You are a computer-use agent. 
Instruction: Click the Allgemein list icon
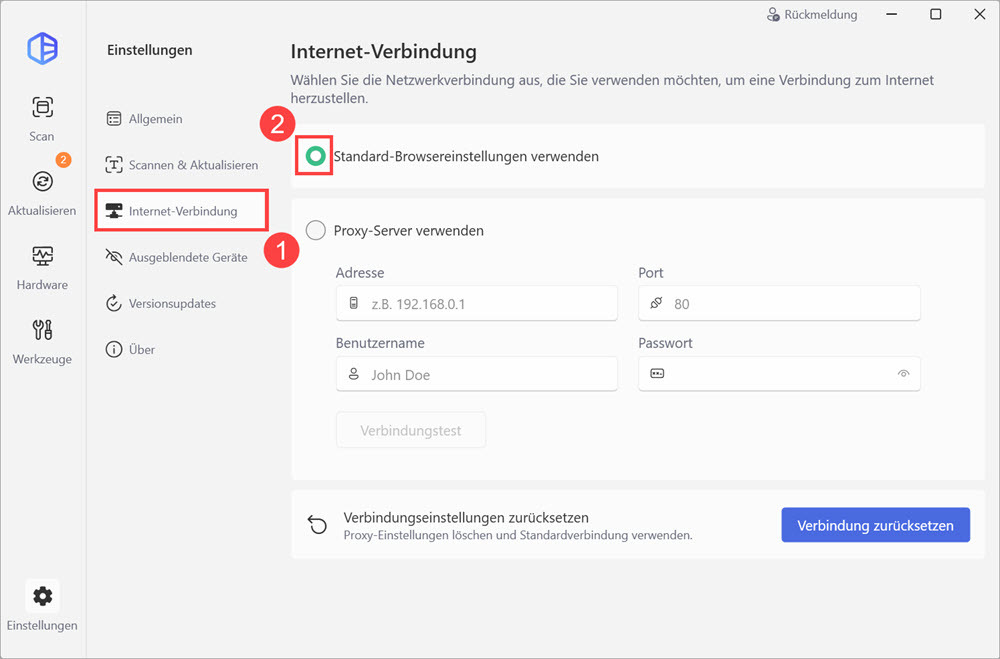point(114,119)
